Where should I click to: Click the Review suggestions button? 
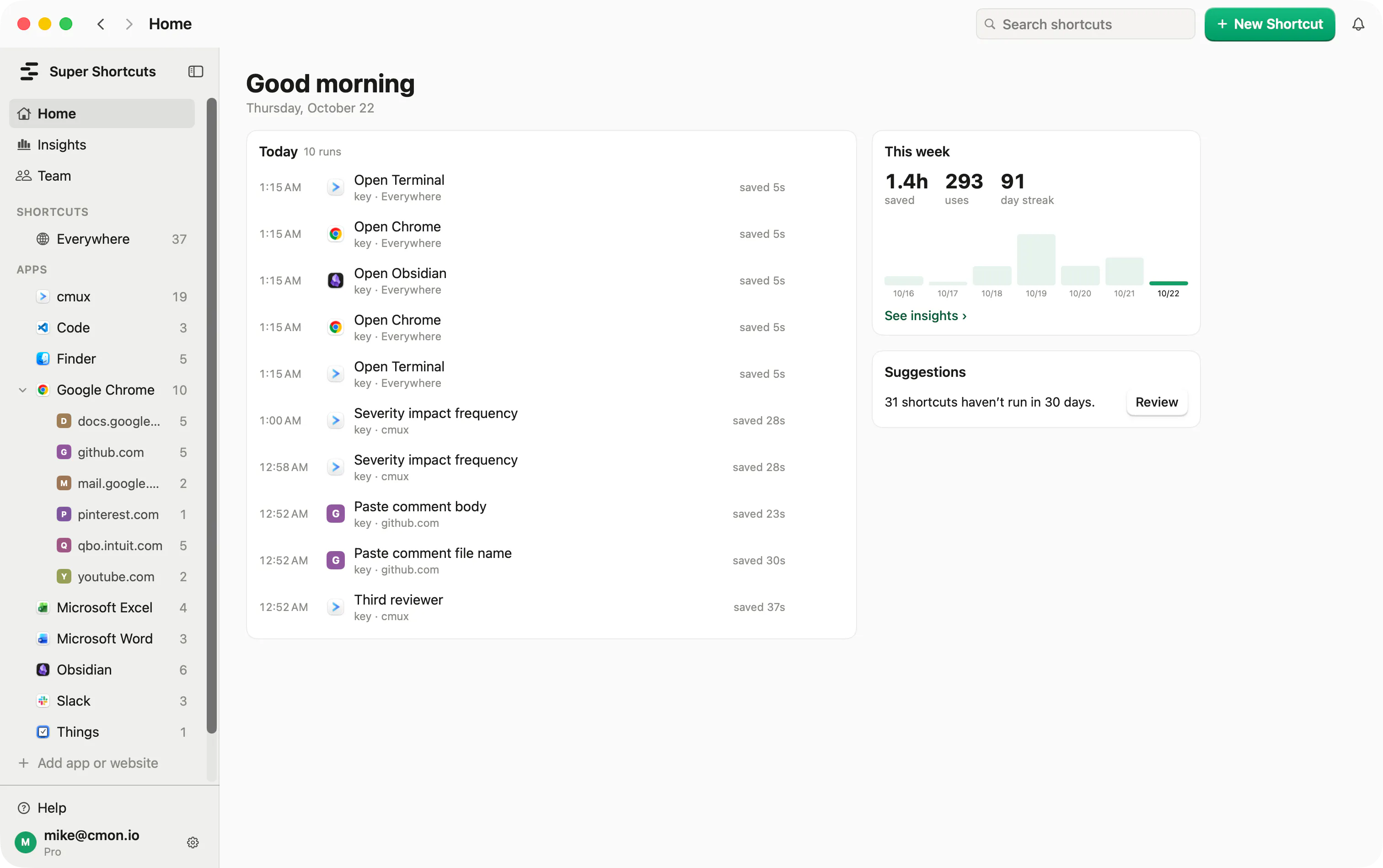[x=1156, y=402]
